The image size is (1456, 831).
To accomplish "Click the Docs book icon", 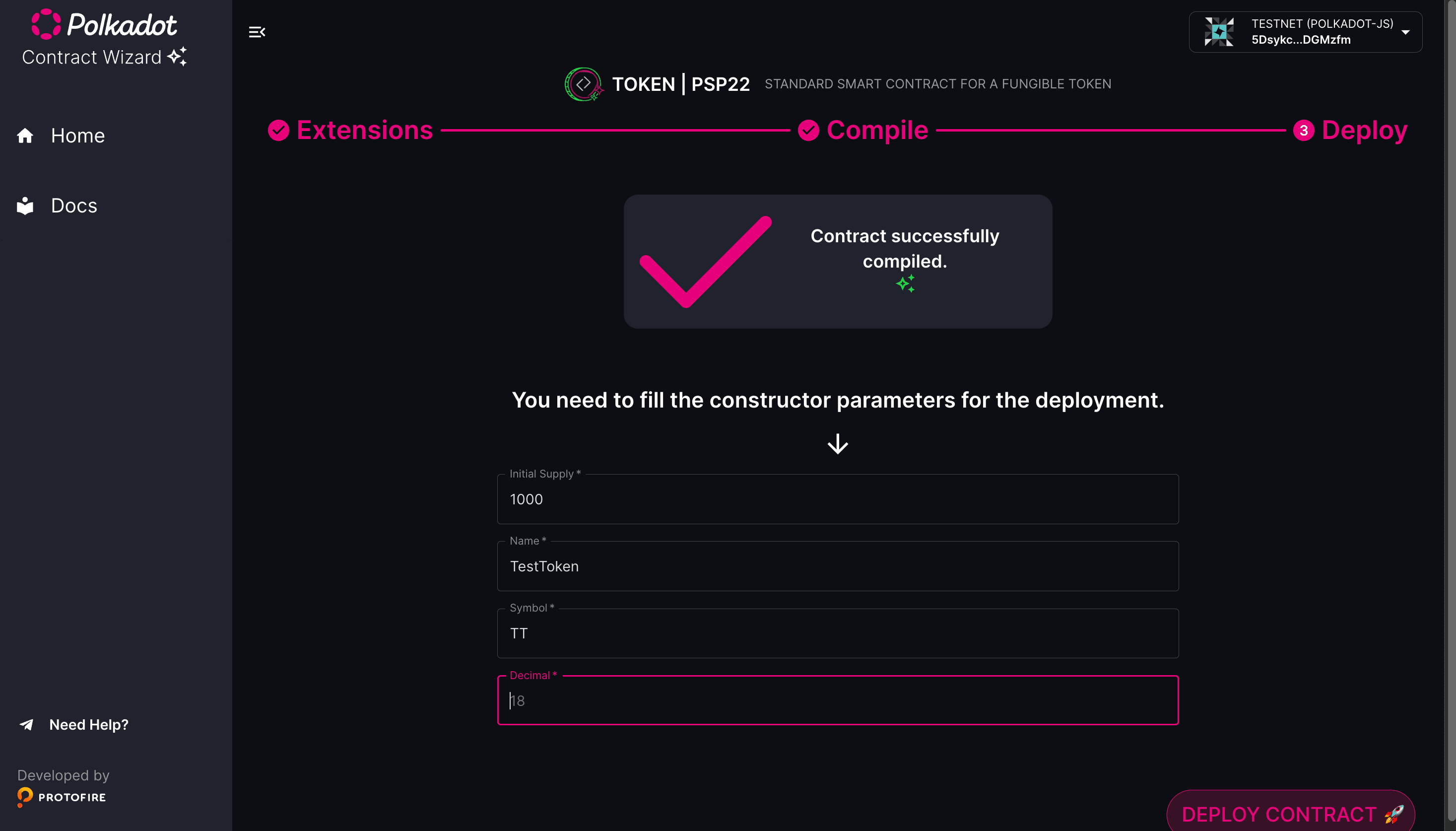I will pos(25,206).
